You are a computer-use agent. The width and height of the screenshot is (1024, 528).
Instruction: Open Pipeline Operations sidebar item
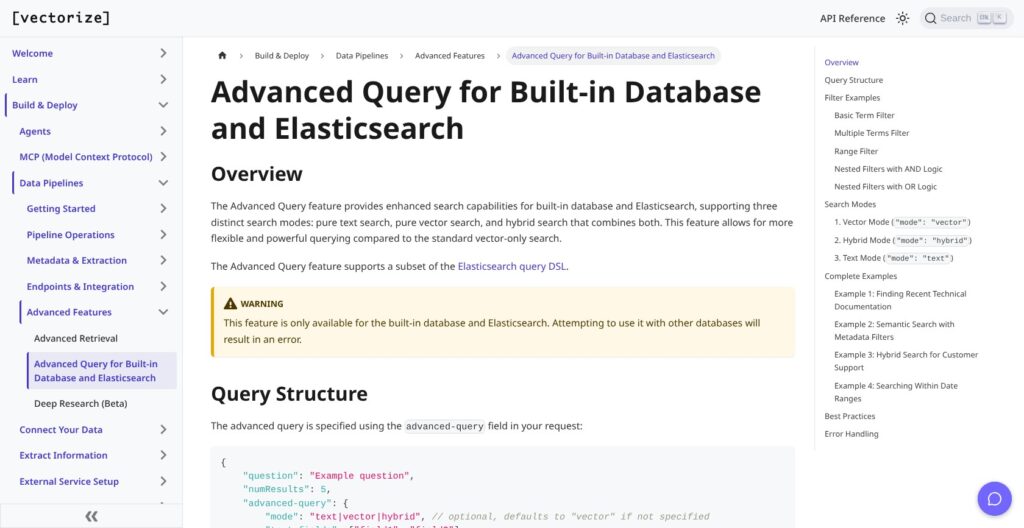71,235
